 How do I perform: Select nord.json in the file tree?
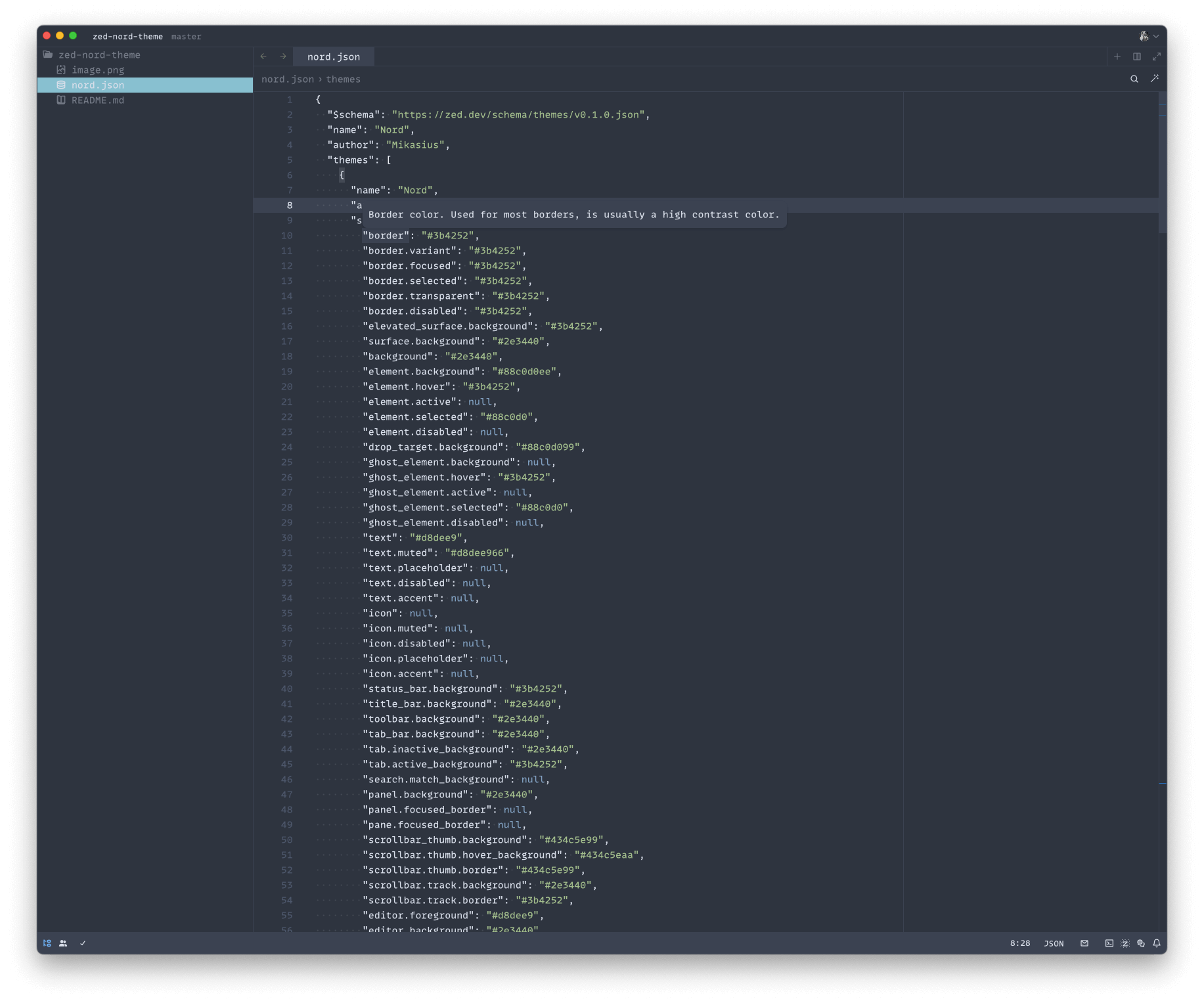(x=98, y=85)
